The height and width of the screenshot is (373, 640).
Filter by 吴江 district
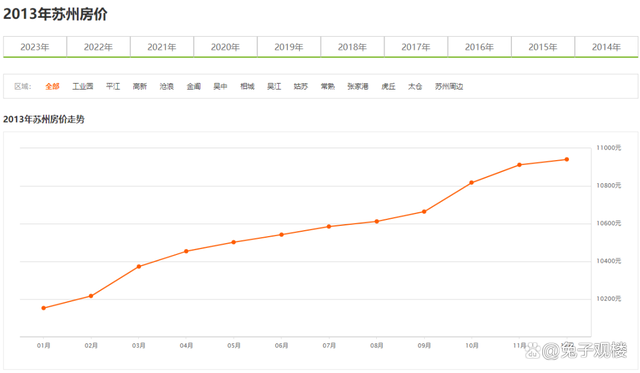(x=274, y=86)
